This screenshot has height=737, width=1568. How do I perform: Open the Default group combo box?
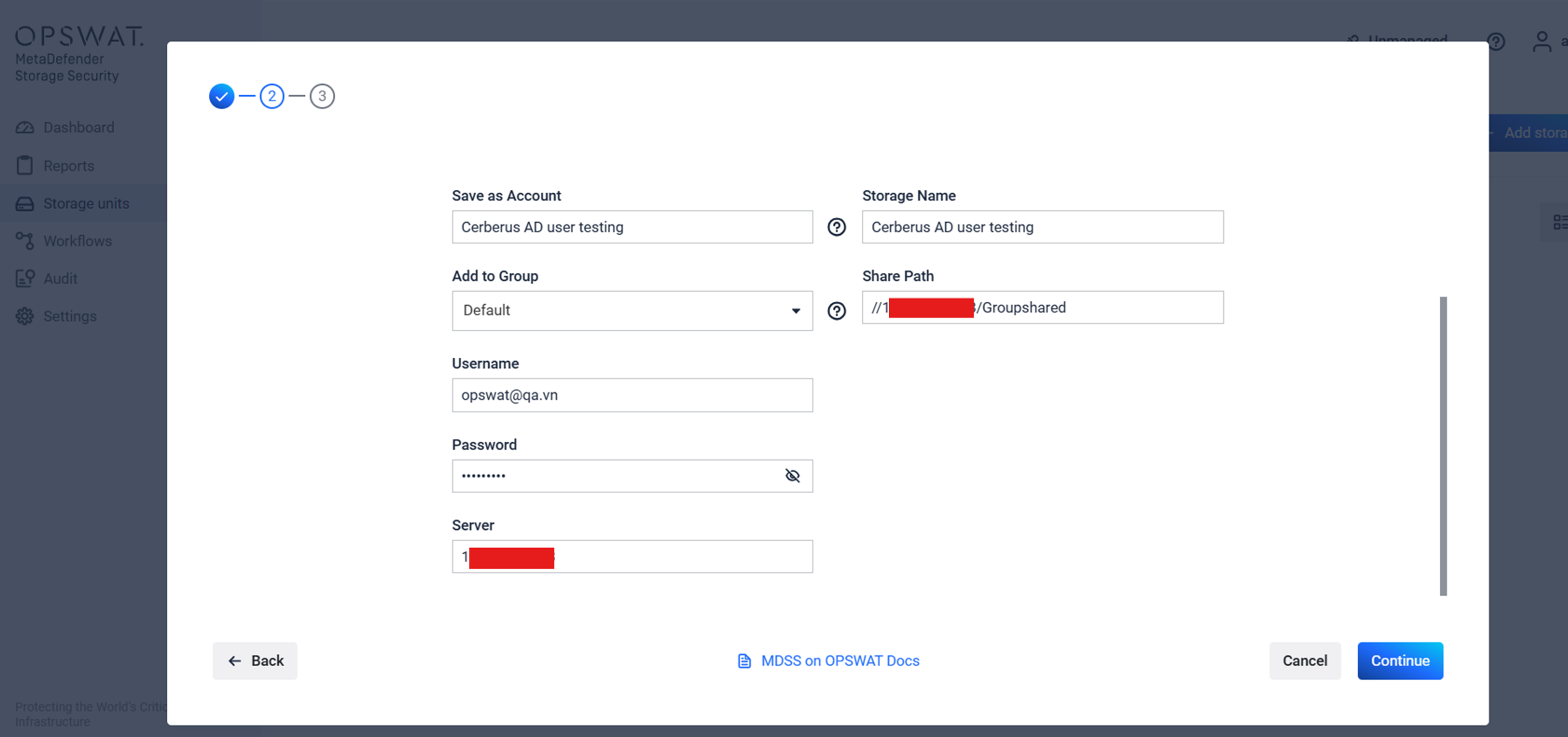[632, 311]
